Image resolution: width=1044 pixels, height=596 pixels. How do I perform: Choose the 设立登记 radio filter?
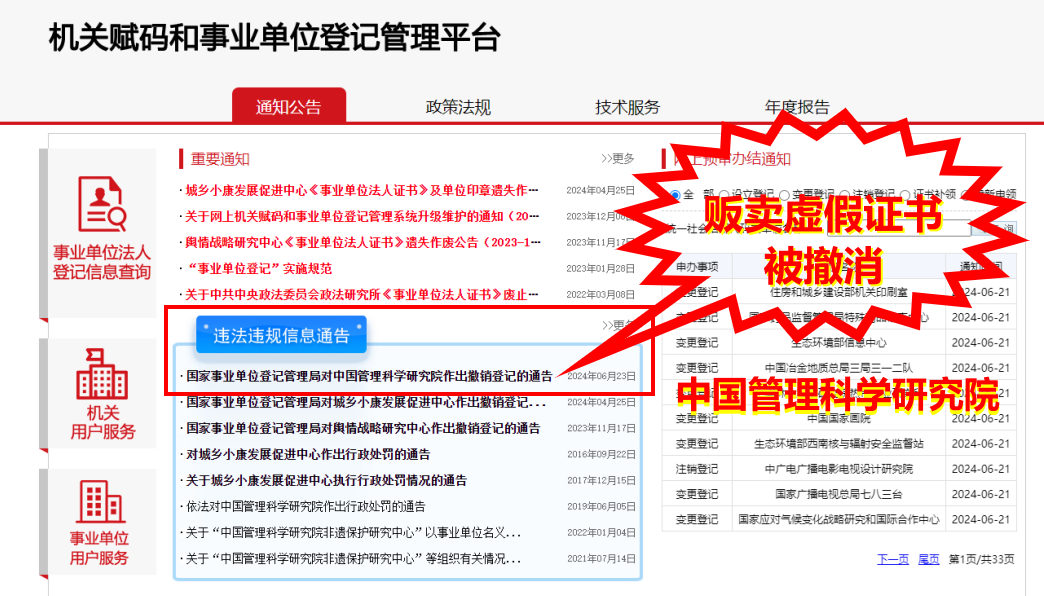tap(724, 194)
